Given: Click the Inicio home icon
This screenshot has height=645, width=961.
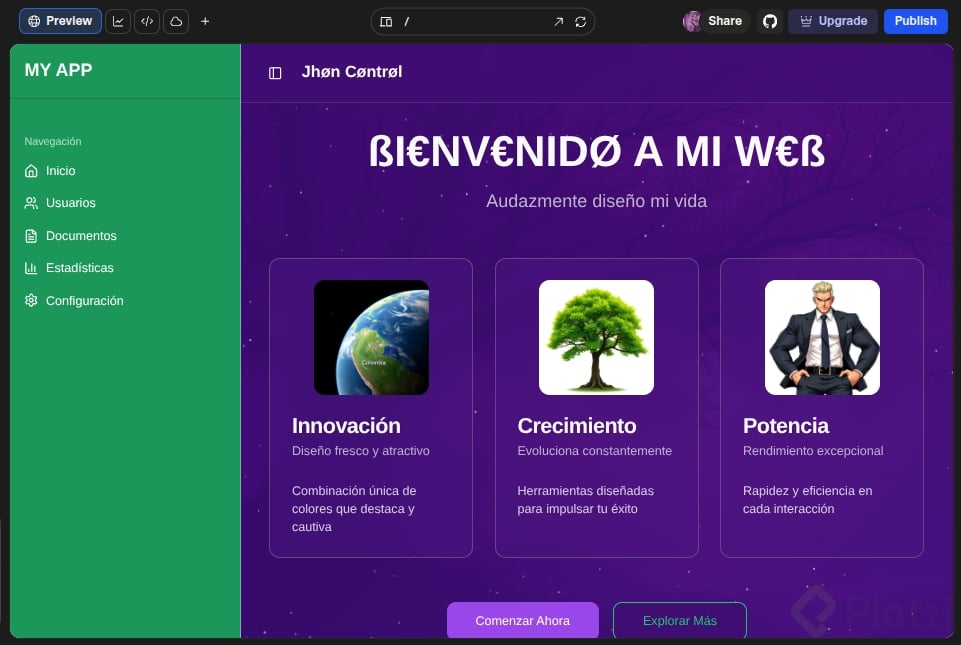Looking at the screenshot, I should coord(31,171).
